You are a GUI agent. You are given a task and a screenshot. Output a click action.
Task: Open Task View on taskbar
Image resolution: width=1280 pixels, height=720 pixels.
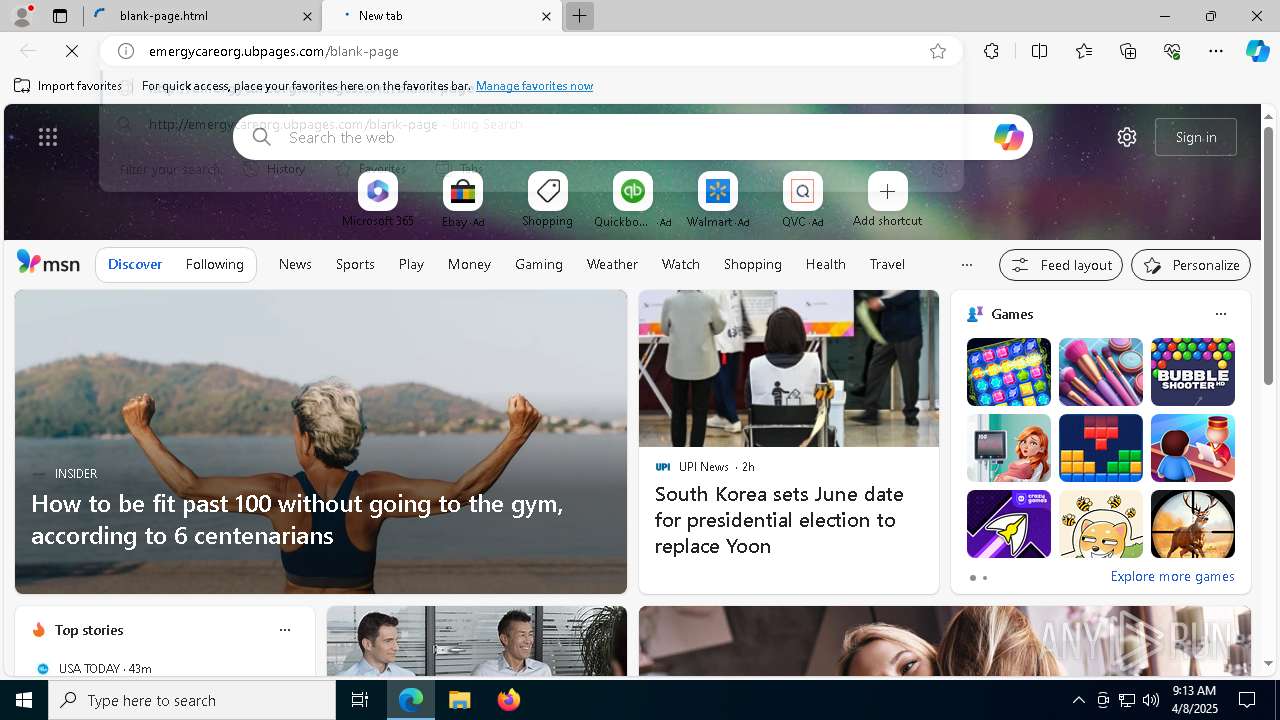pos(360,700)
